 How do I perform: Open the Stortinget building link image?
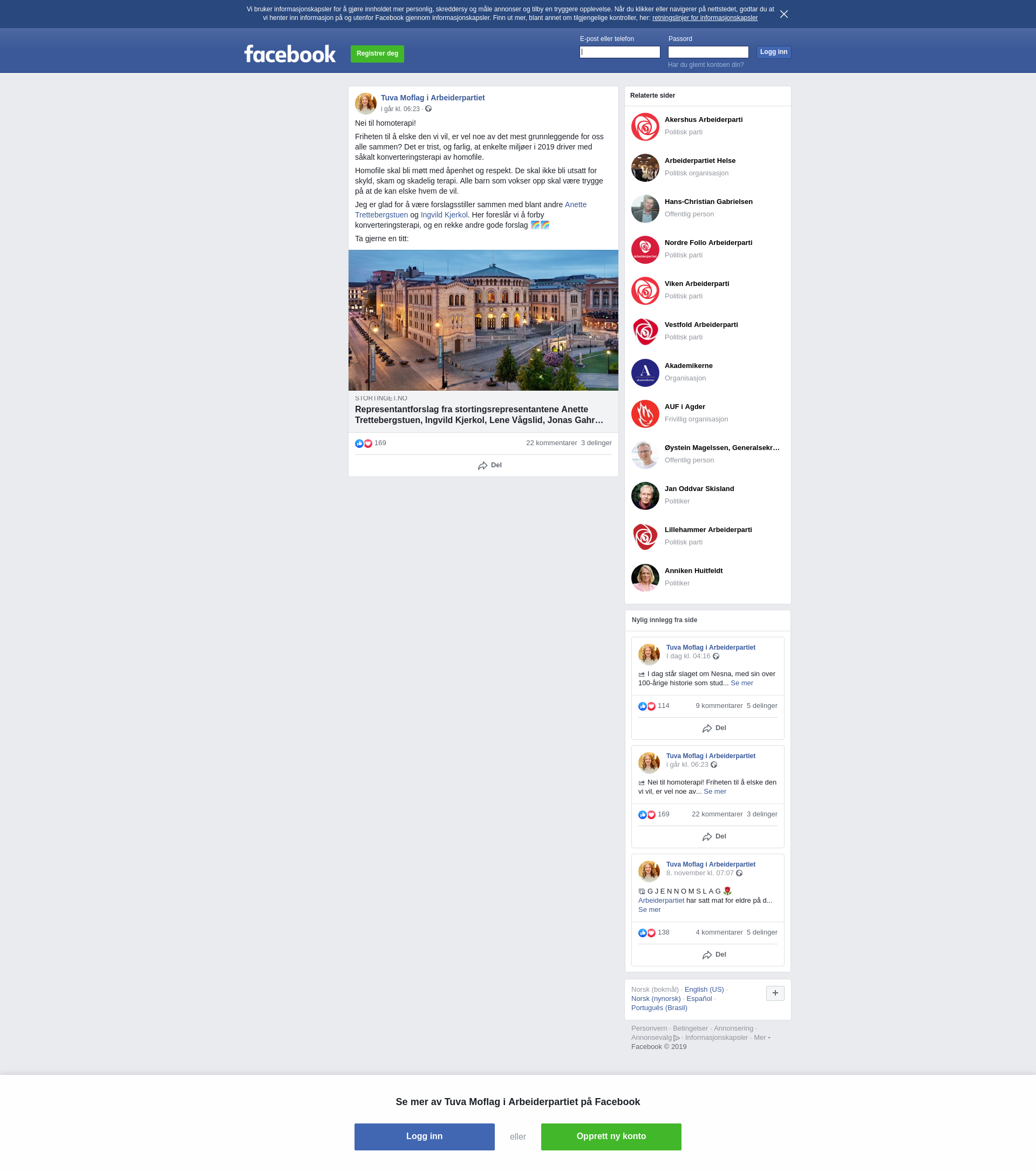[x=483, y=320]
